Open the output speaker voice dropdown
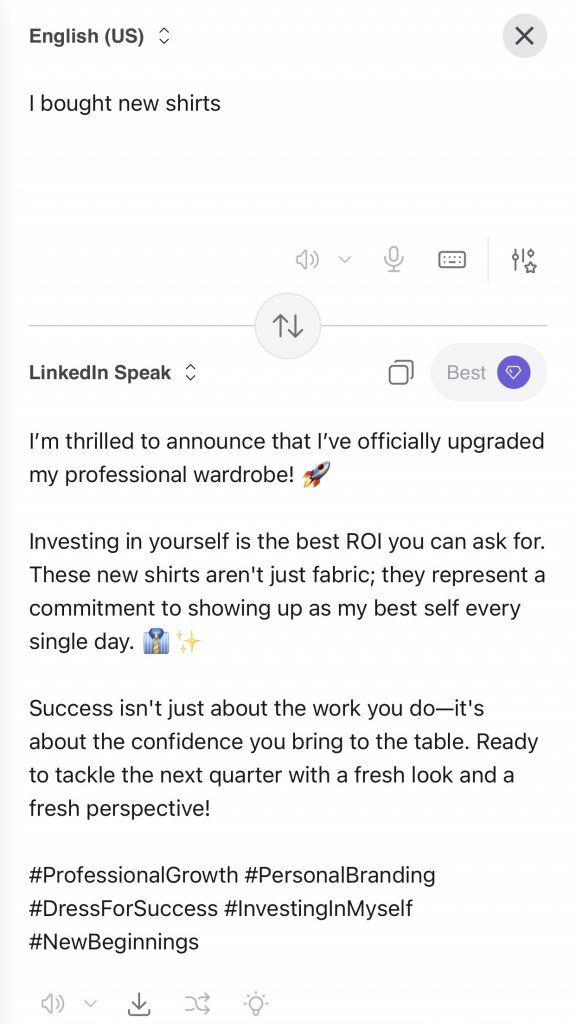 click(91, 1003)
